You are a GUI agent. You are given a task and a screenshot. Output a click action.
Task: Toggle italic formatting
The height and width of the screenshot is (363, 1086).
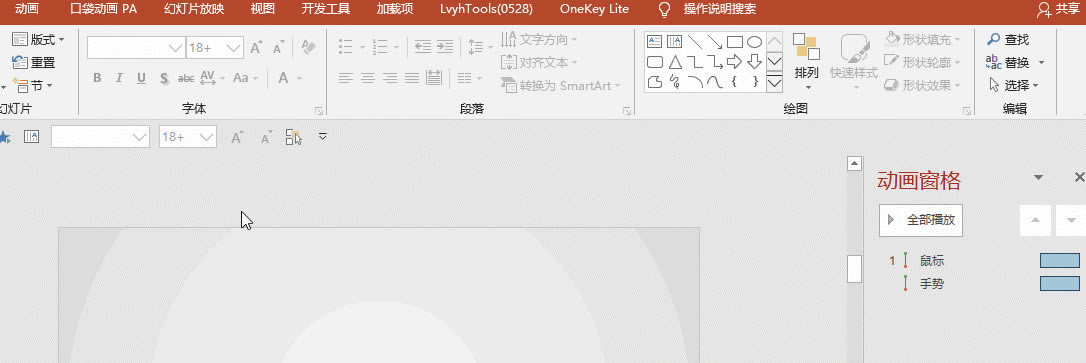118,78
